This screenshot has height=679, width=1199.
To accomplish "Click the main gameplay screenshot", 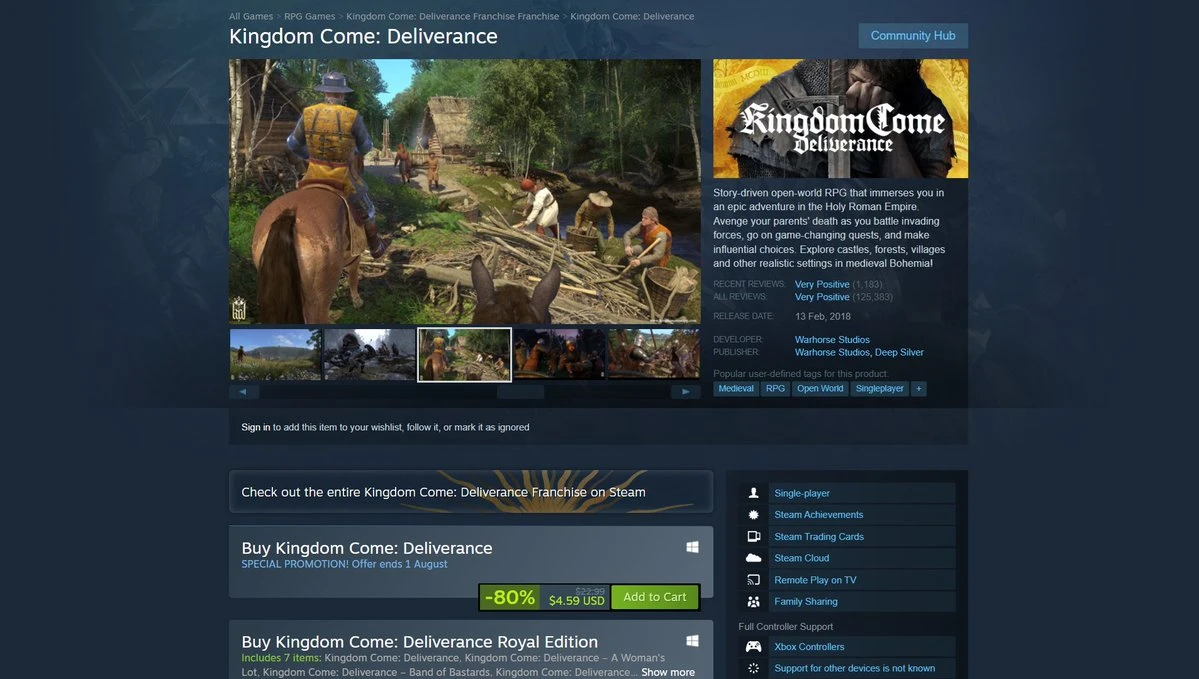I will (465, 191).
